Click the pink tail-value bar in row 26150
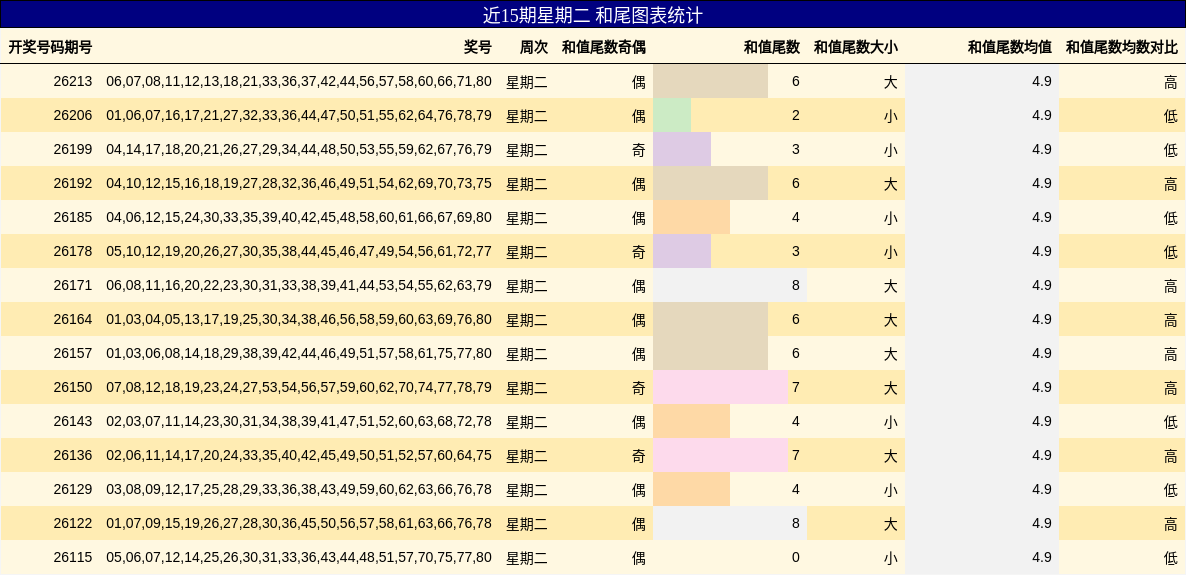 click(x=720, y=387)
